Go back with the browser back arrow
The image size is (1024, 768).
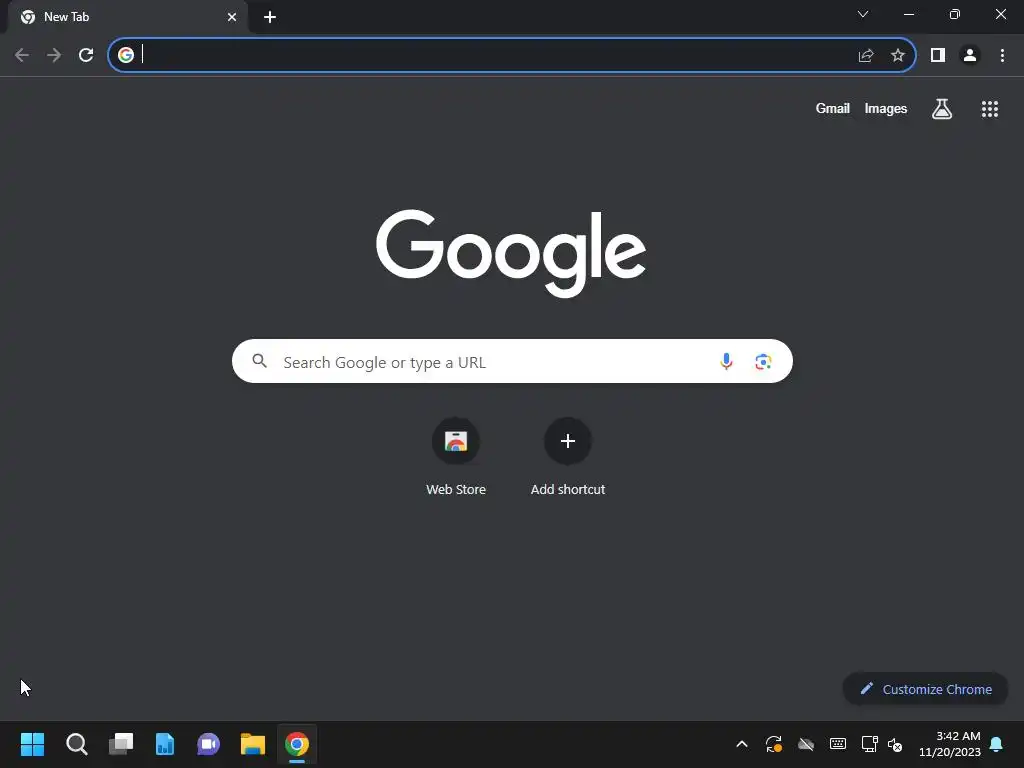point(22,55)
